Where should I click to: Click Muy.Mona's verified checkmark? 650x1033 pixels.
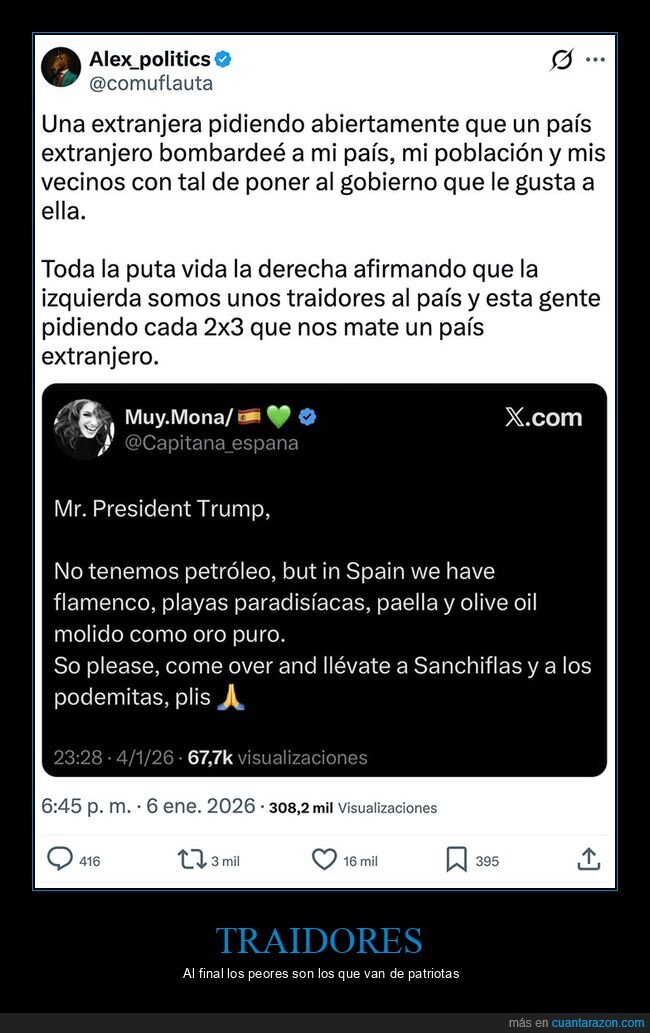point(307,417)
